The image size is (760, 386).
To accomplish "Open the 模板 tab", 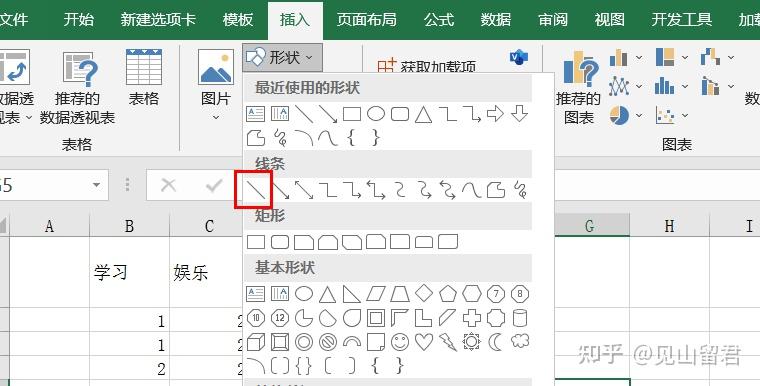I will [x=238, y=20].
